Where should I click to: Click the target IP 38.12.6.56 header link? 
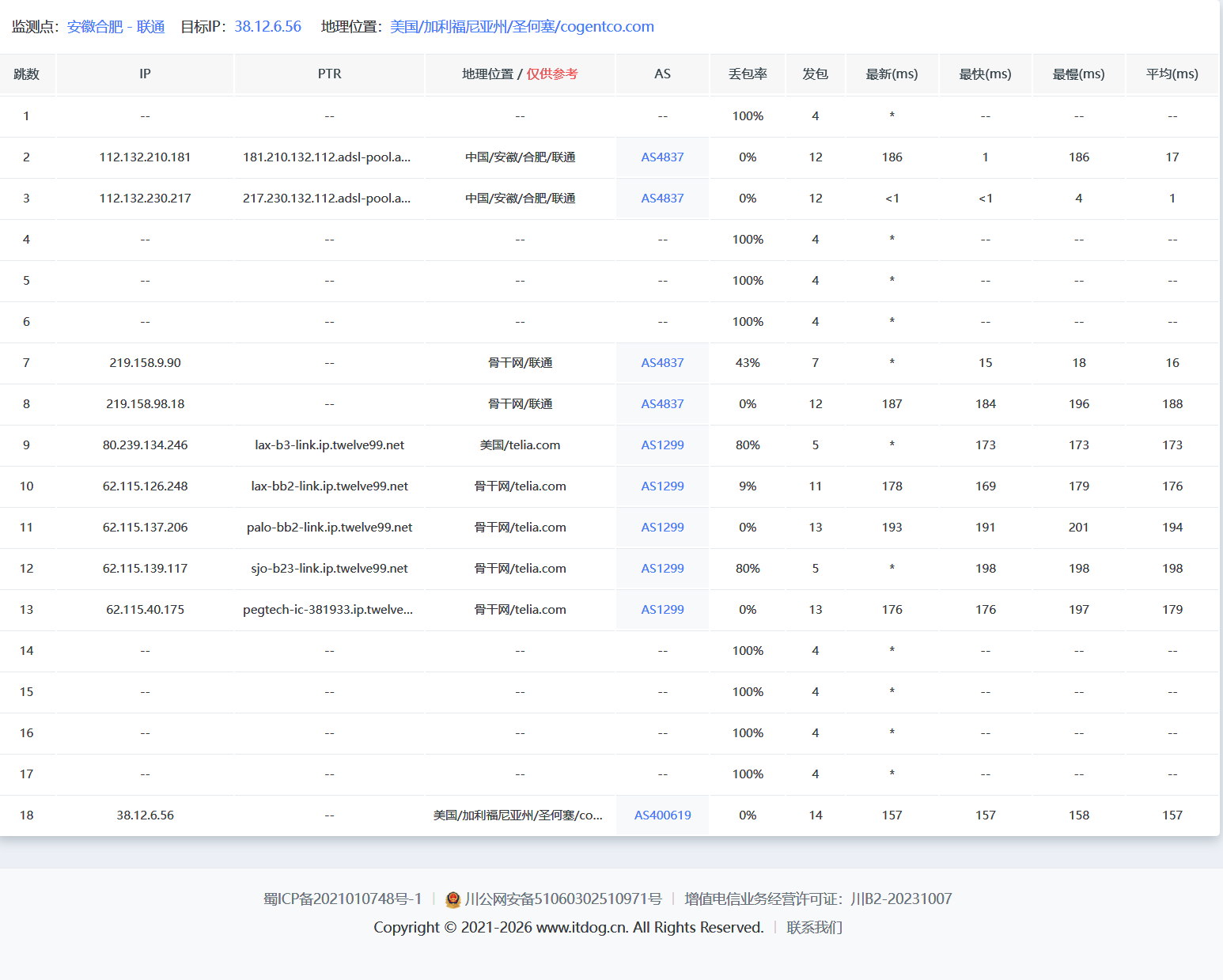point(267,27)
